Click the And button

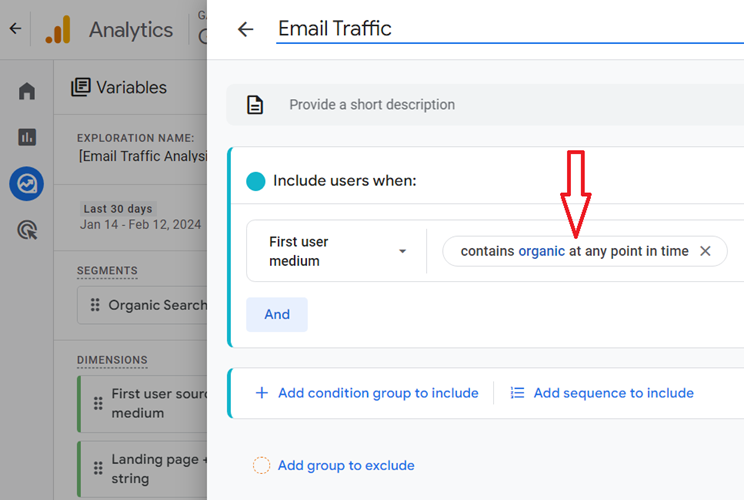coord(277,315)
